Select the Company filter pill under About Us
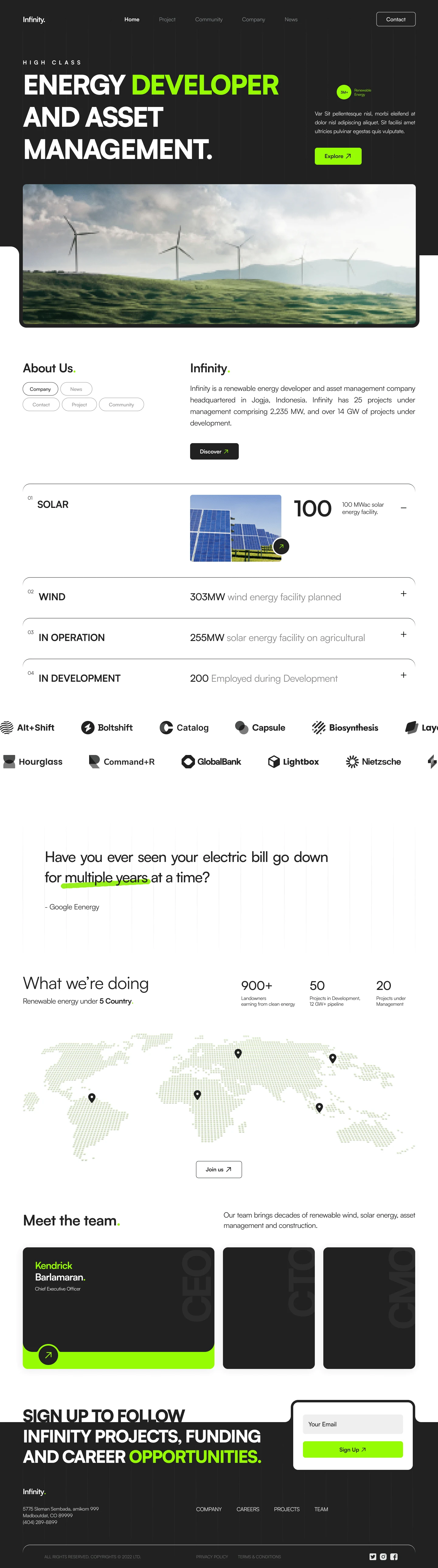The image size is (438, 1568). coord(40,389)
